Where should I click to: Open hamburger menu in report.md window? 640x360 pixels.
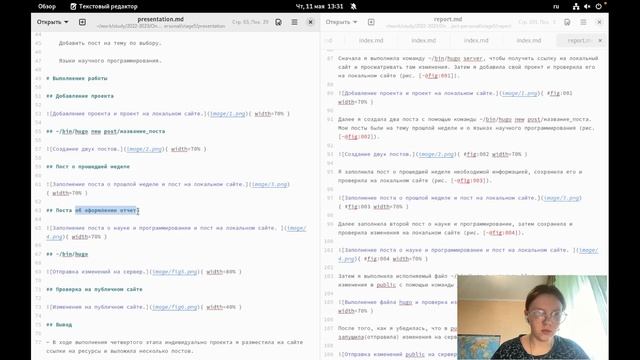[583, 22]
